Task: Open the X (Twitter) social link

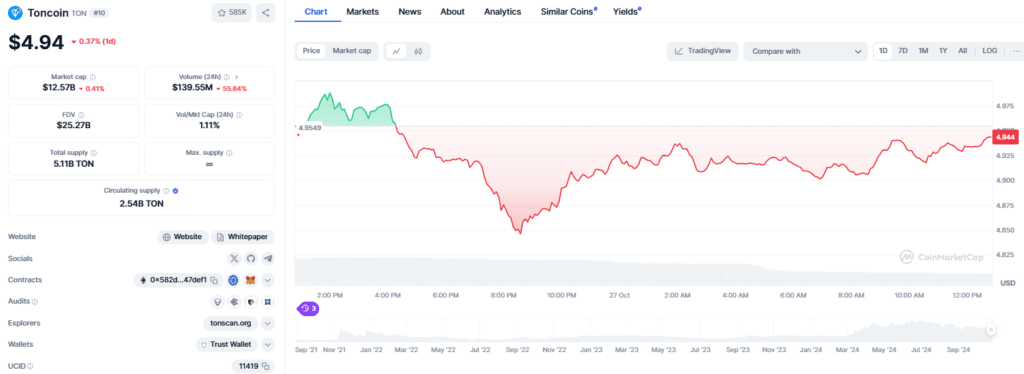Action: click(234, 258)
